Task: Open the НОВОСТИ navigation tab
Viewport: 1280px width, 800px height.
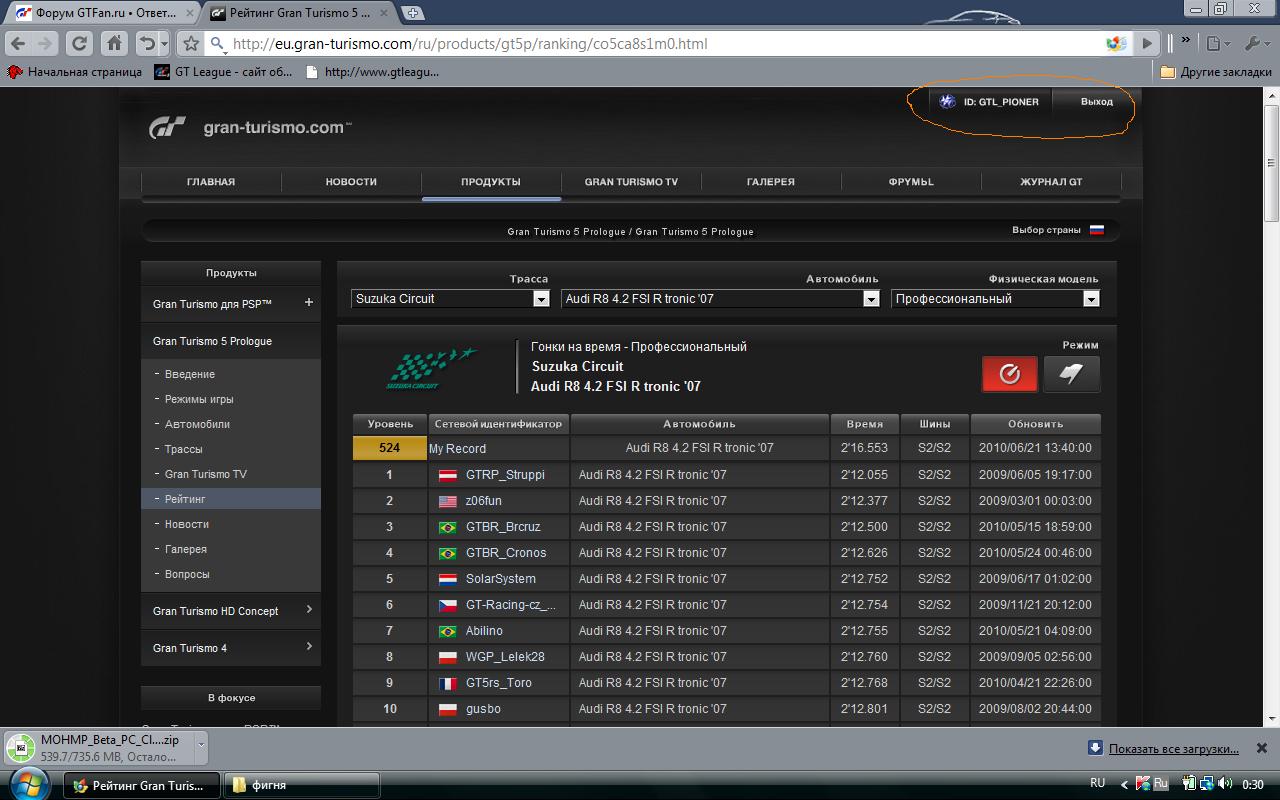Action: [351, 182]
